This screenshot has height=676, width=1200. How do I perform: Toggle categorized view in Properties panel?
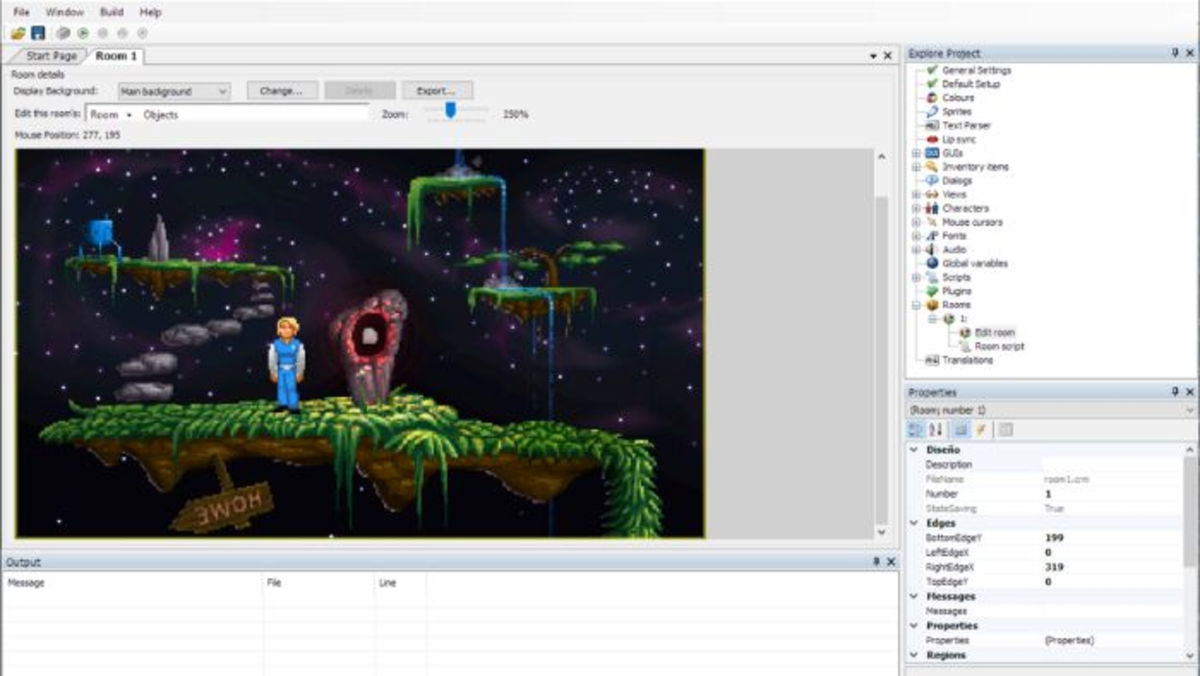point(915,427)
